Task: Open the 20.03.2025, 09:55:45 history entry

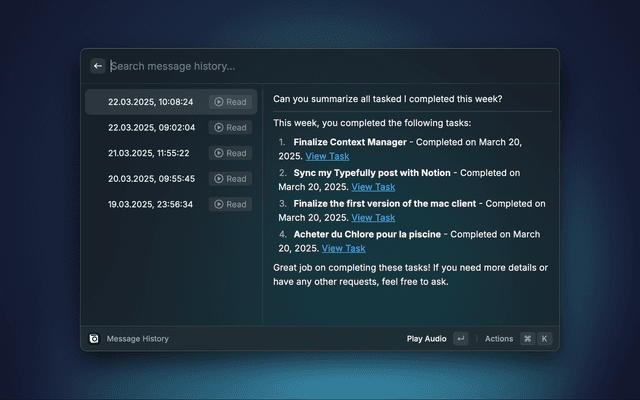Action: click(x=151, y=179)
